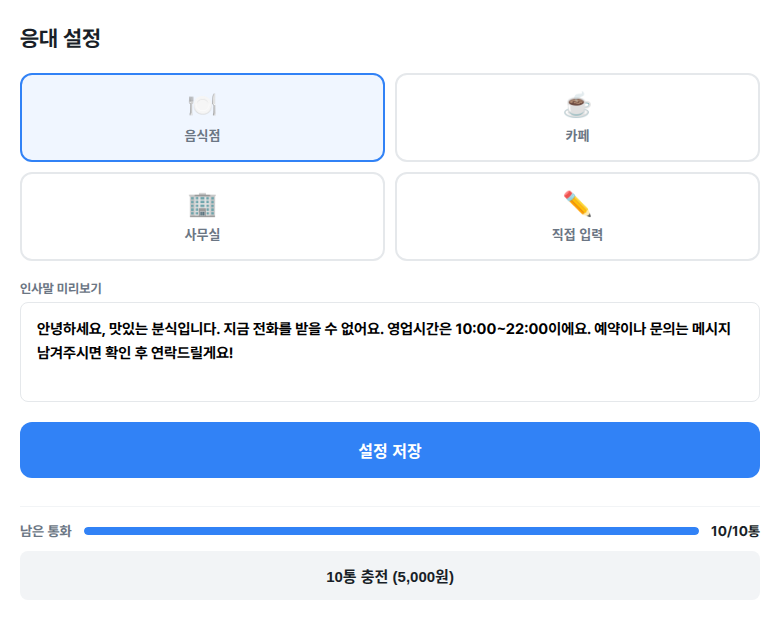The height and width of the screenshot is (624, 765).
Task: Click the office building 사무실 icon
Action: point(202,204)
